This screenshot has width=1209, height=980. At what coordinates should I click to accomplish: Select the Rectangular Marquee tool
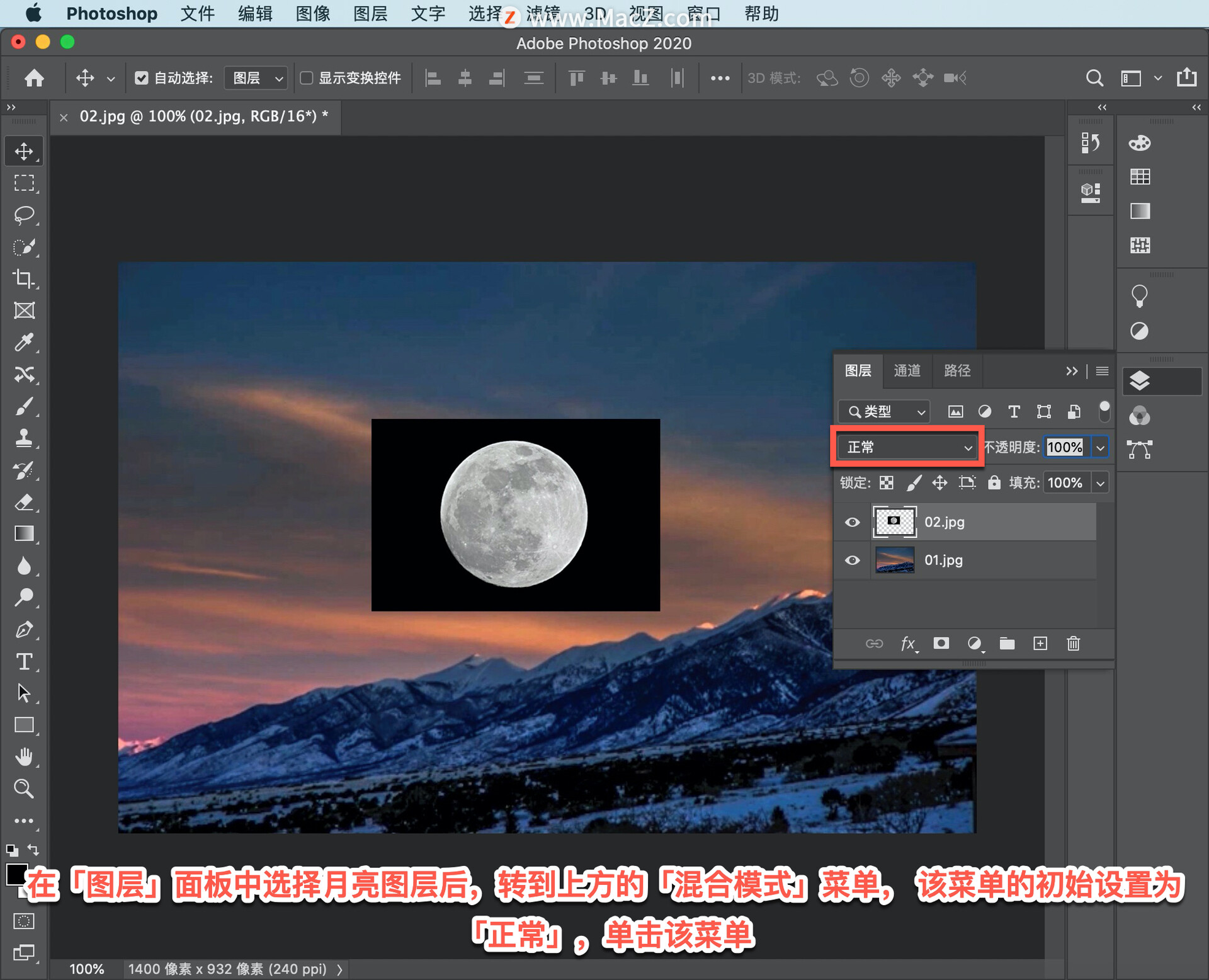coord(24,183)
